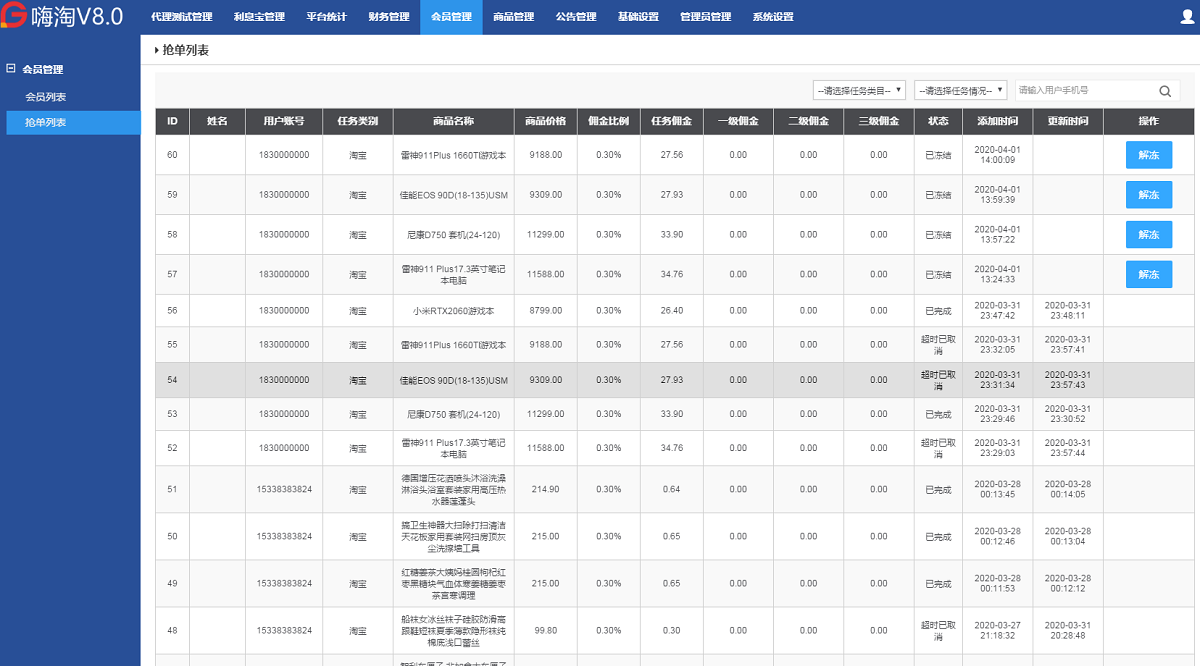Screen dimensions: 1200x666
Task: Open the 平台统计 menu
Action: pos(330,16)
